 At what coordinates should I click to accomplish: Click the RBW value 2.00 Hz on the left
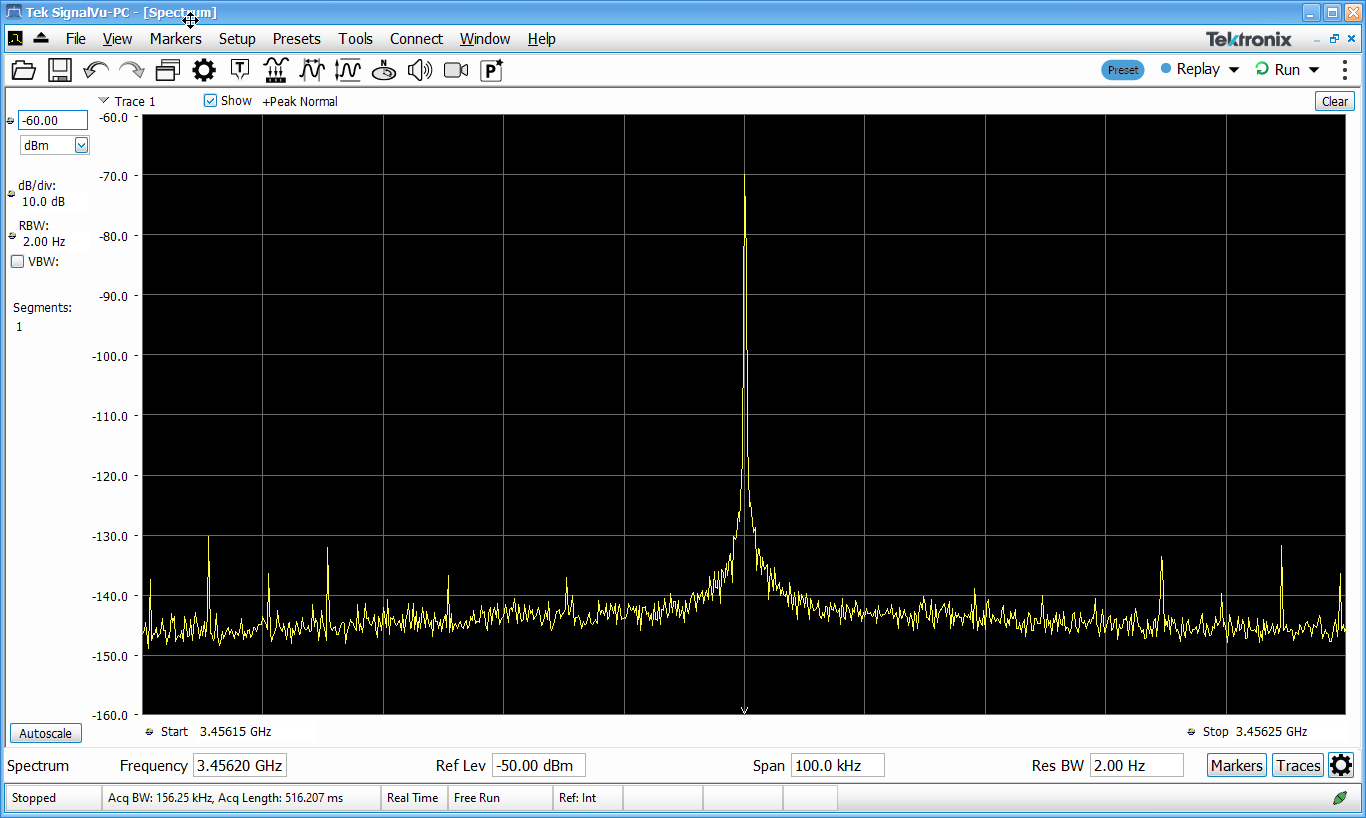point(44,242)
